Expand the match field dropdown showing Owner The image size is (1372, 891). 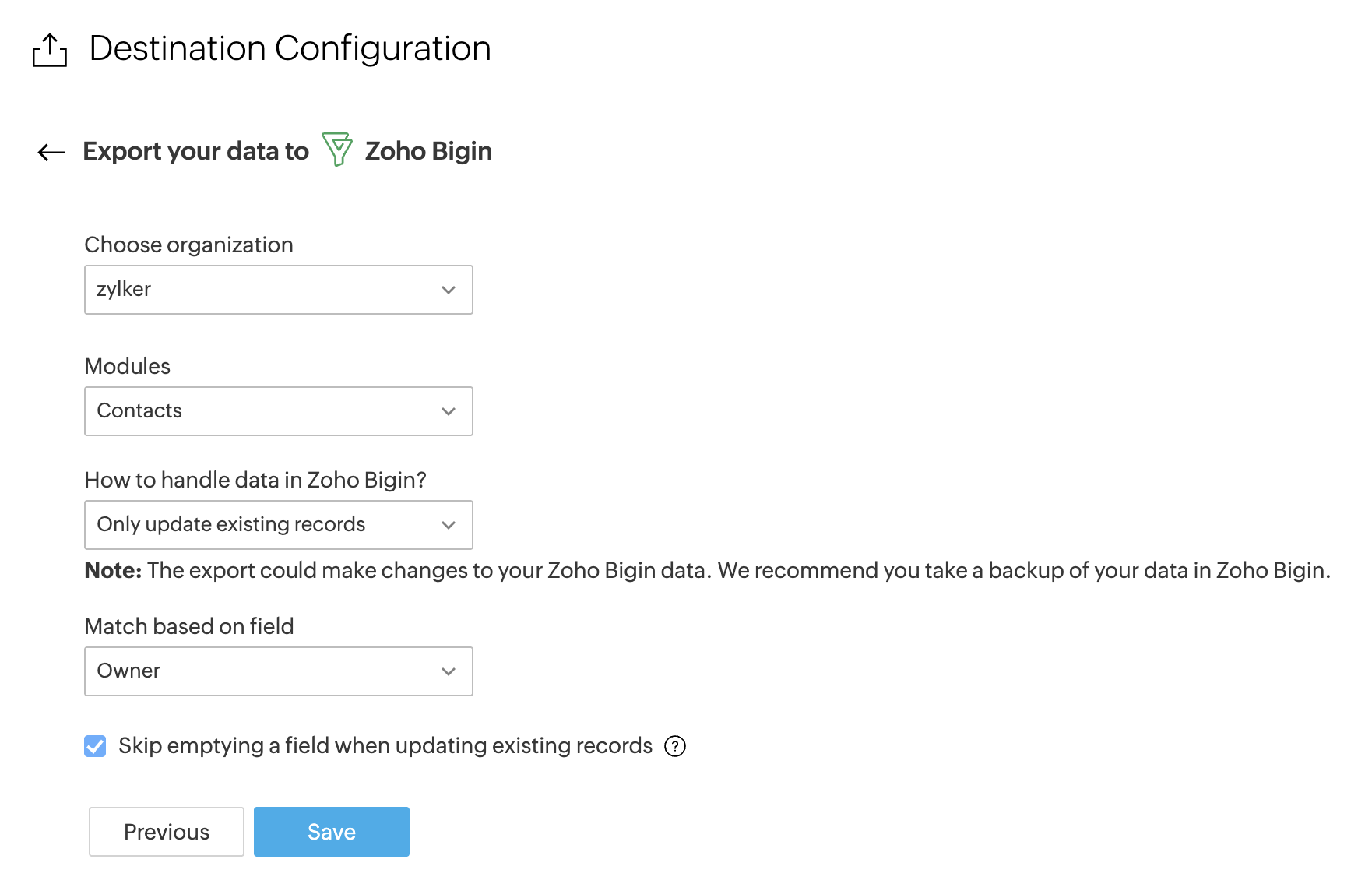click(265, 671)
